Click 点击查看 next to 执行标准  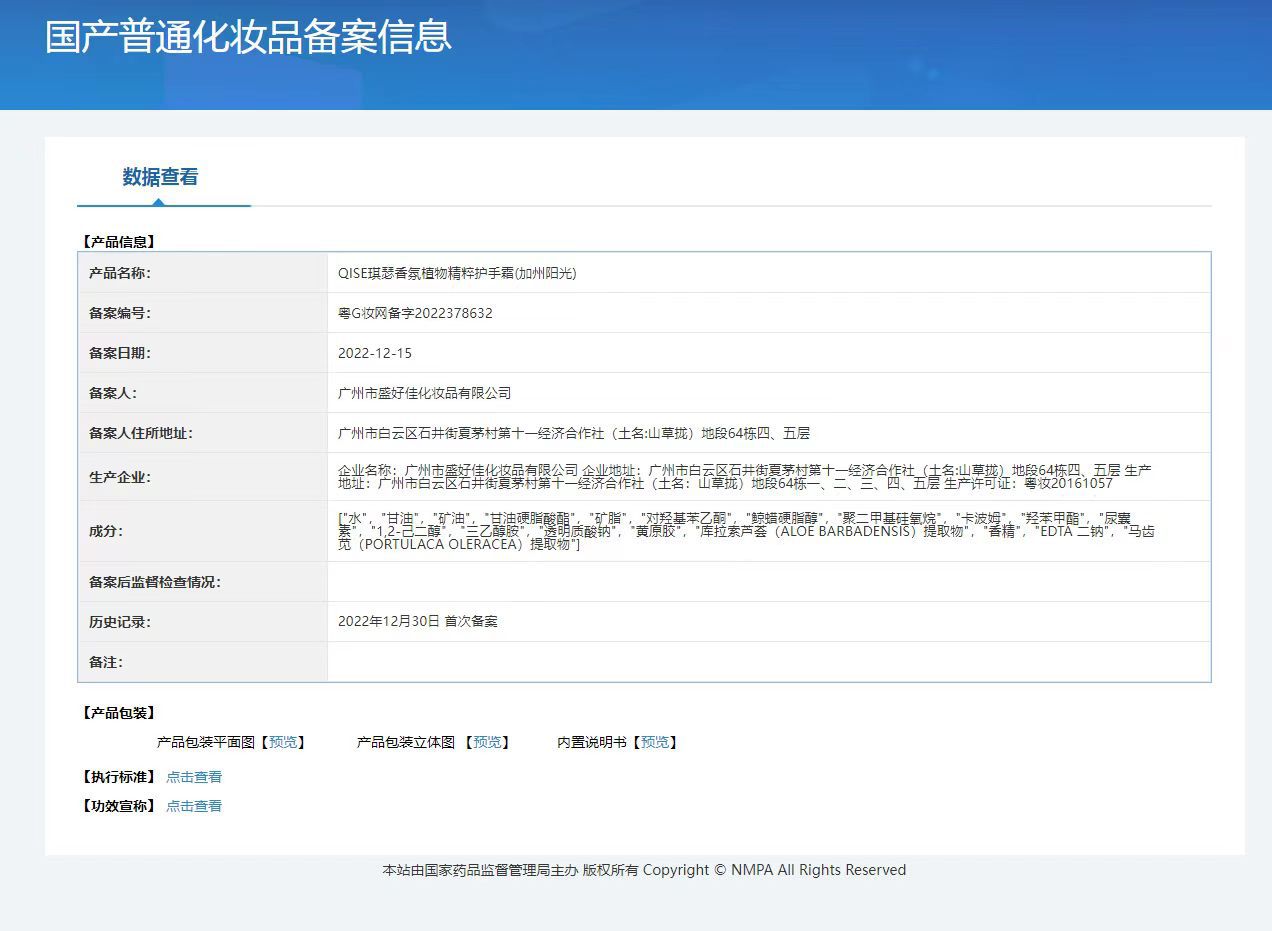194,777
